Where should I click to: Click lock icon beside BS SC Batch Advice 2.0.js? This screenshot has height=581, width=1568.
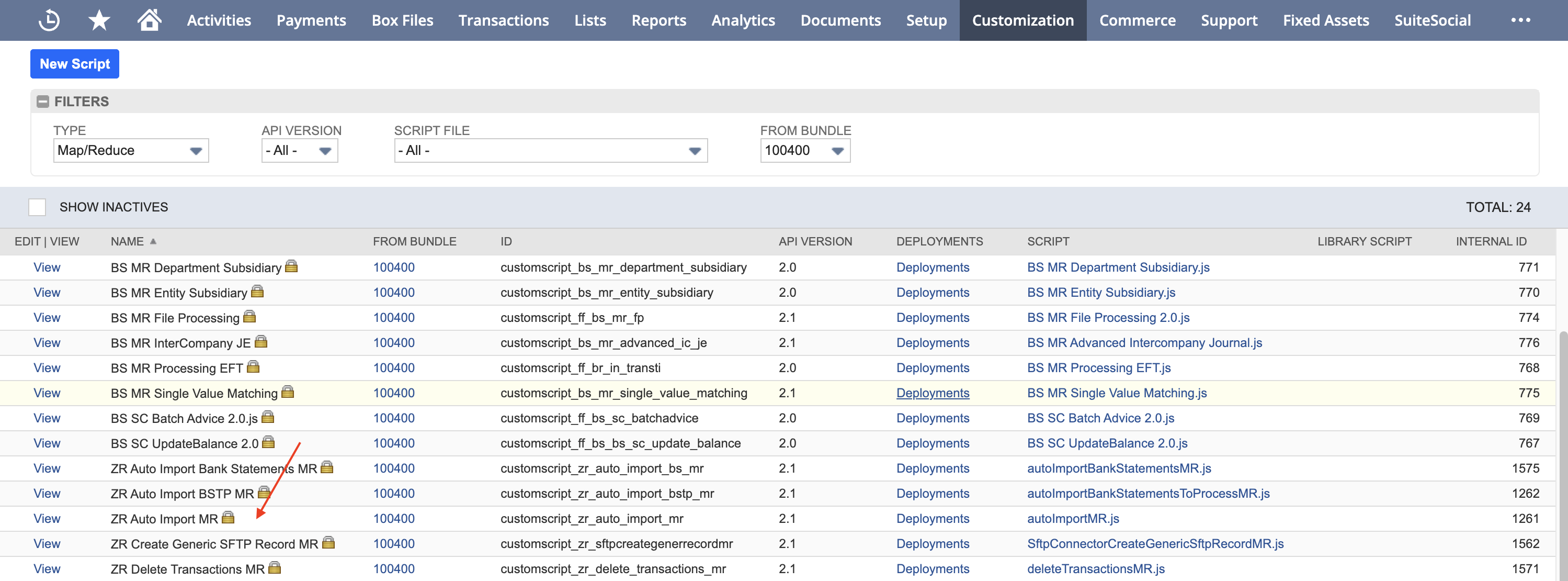268,417
